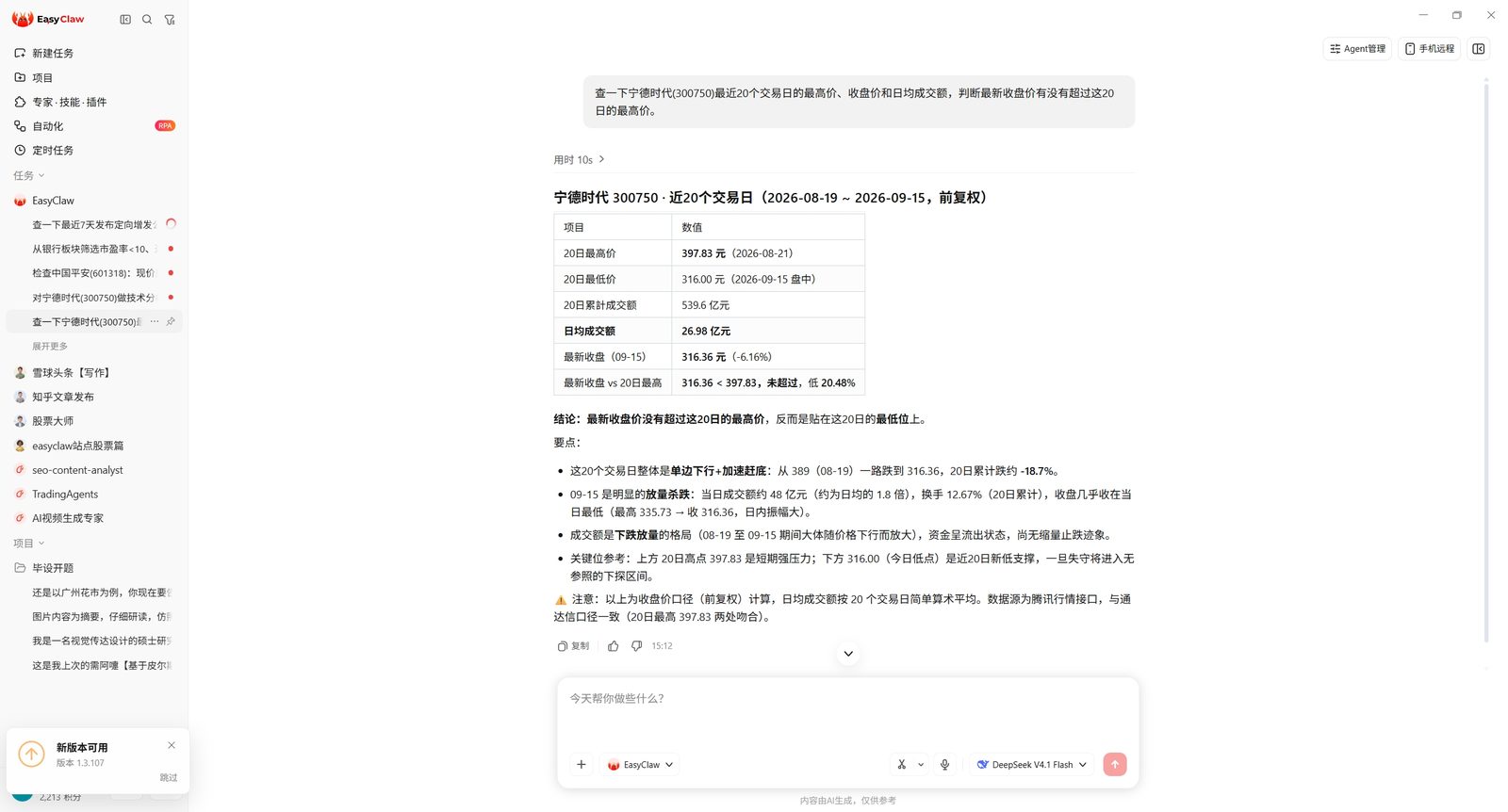
Task: Open Agent管理 panel
Action: tap(1357, 49)
